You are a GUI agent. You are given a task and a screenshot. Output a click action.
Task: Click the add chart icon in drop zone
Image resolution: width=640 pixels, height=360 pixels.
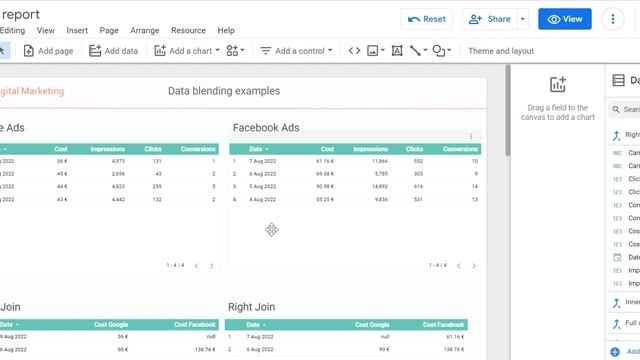click(x=558, y=84)
